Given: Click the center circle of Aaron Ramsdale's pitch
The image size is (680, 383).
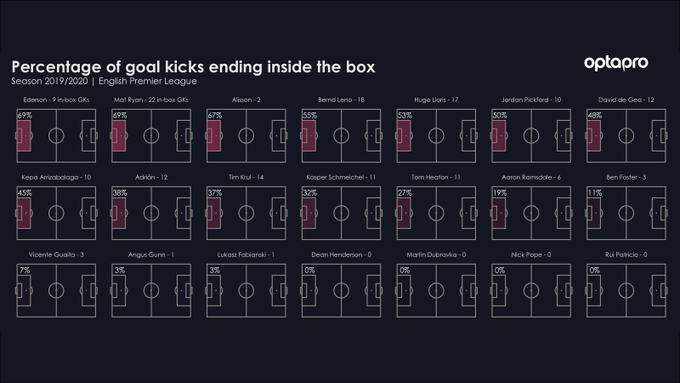Looking at the screenshot, I should click(x=531, y=213).
